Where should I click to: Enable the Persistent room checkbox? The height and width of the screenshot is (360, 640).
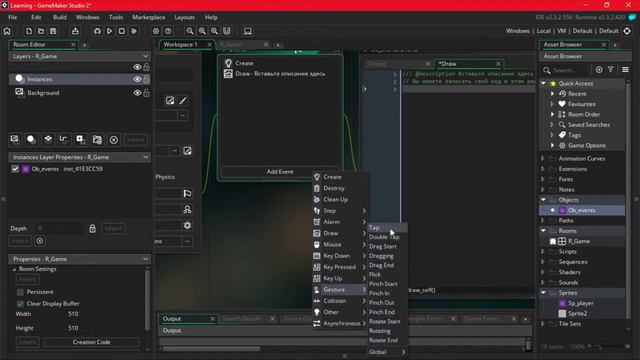click(x=20, y=292)
